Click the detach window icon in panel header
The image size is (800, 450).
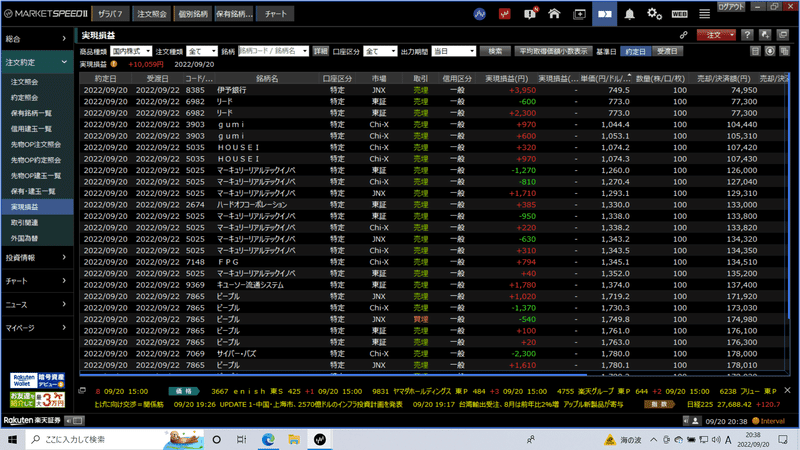[x=783, y=35]
